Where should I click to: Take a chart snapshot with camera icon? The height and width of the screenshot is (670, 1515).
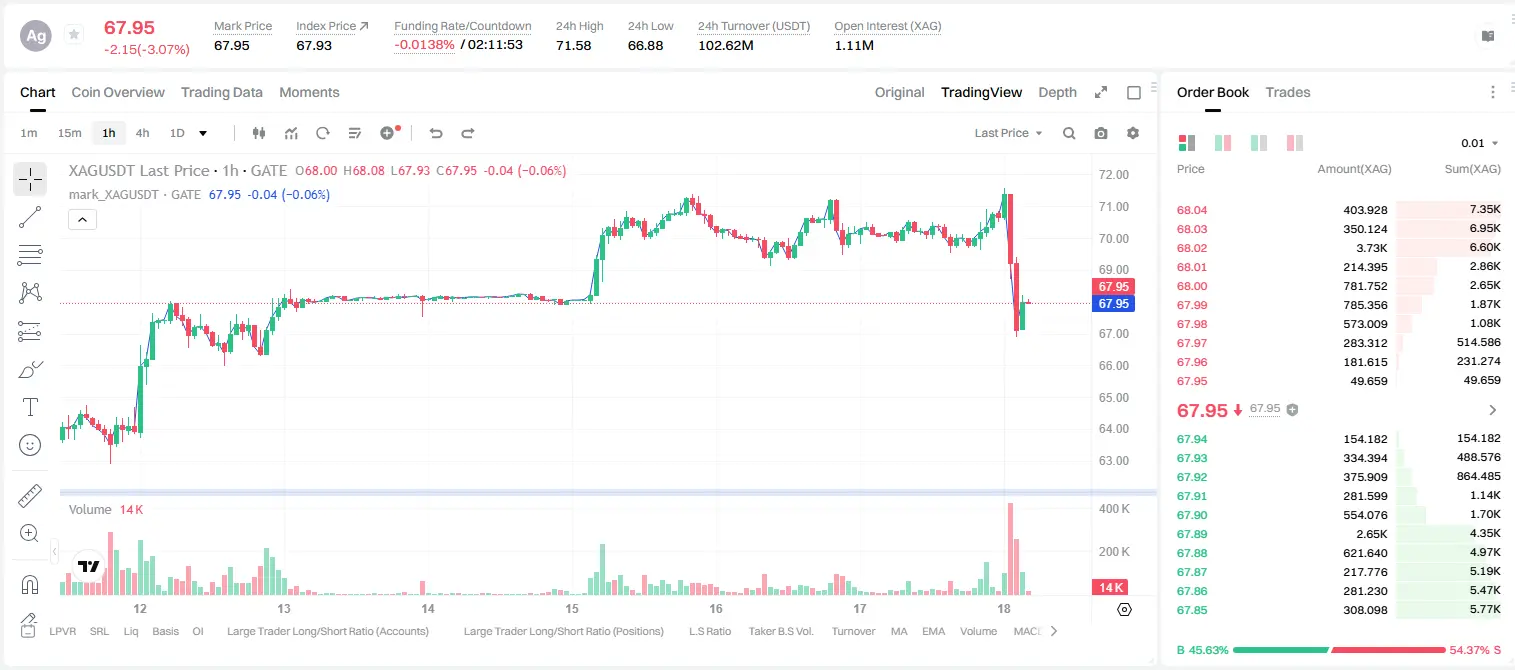1101,133
